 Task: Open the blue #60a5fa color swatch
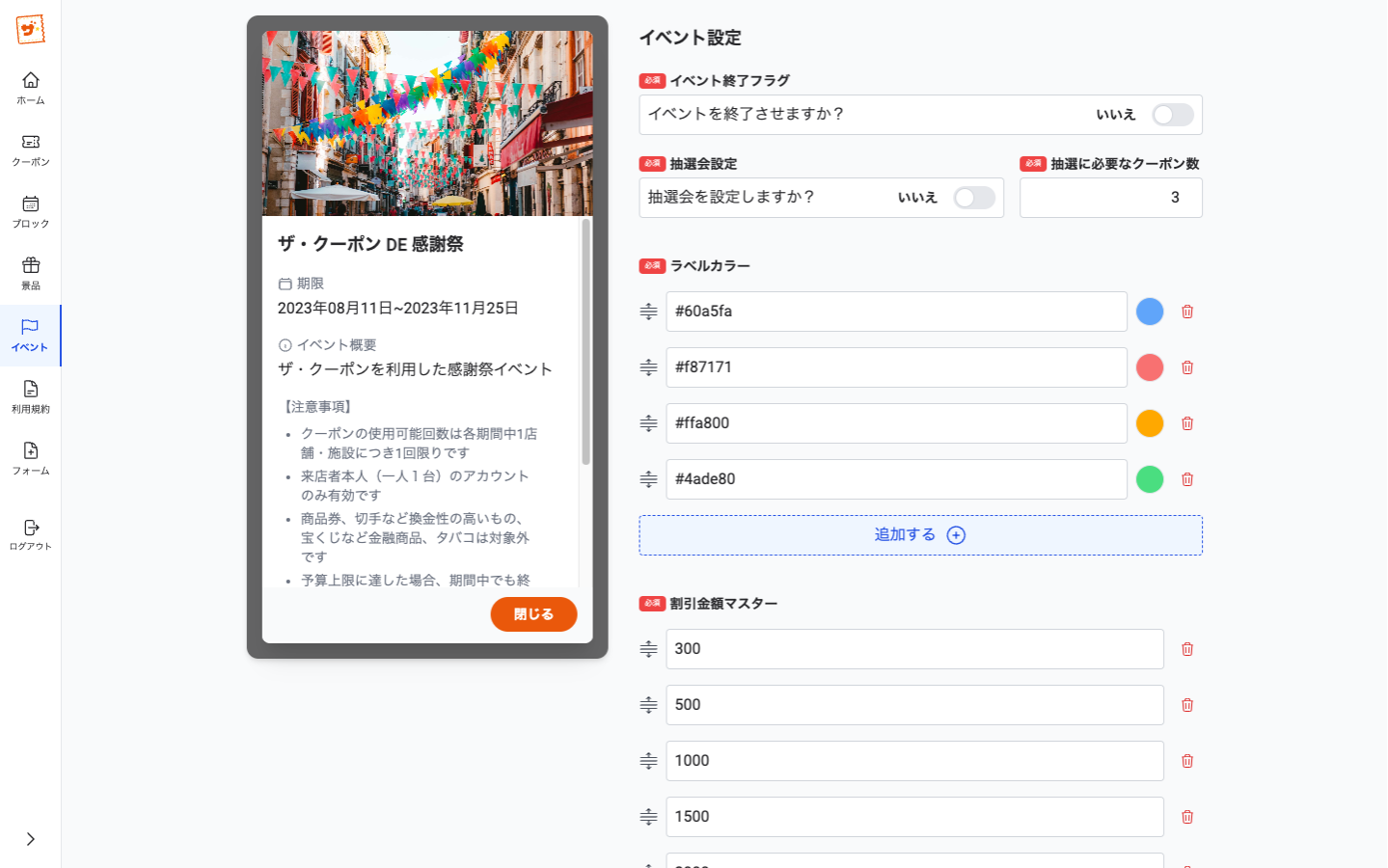click(x=1150, y=312)
